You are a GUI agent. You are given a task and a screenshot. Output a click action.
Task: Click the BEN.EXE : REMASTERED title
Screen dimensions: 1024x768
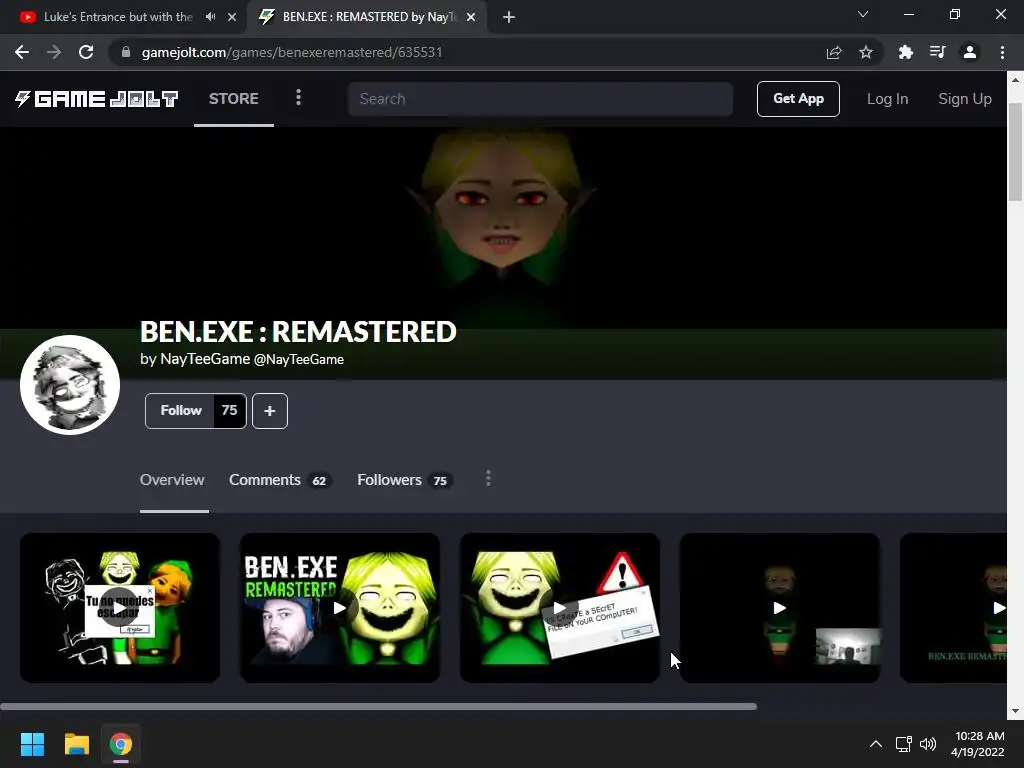click(298, 332)
